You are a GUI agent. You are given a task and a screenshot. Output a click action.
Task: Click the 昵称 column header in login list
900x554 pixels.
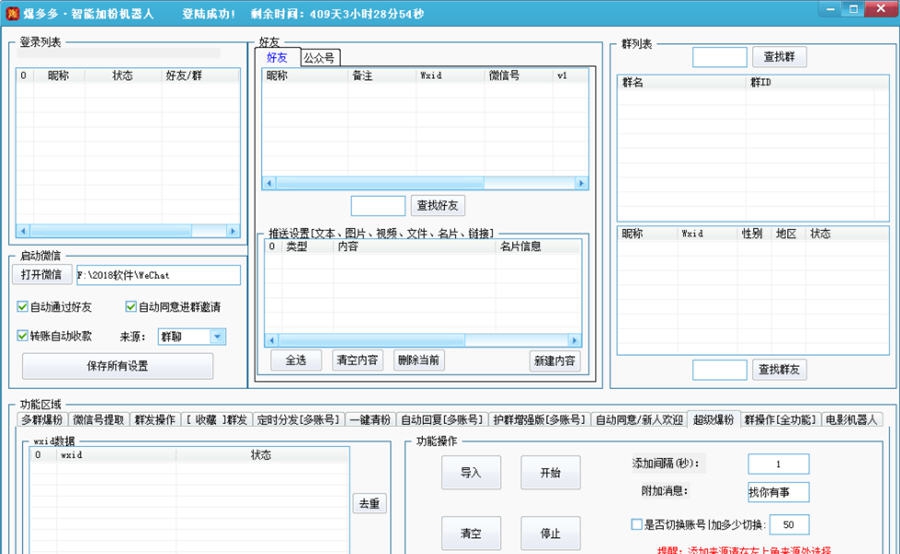59,75
